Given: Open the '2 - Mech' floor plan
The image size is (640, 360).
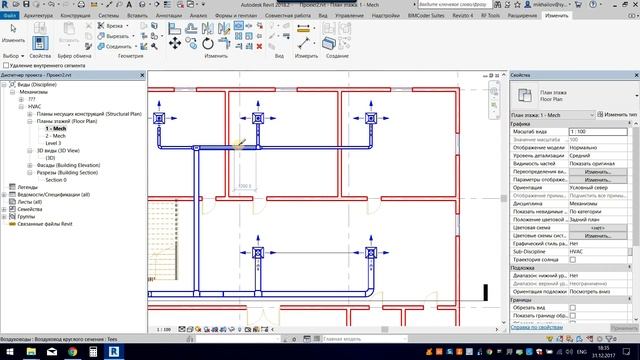Looking at the screenshot, I should tap(56, 136).
